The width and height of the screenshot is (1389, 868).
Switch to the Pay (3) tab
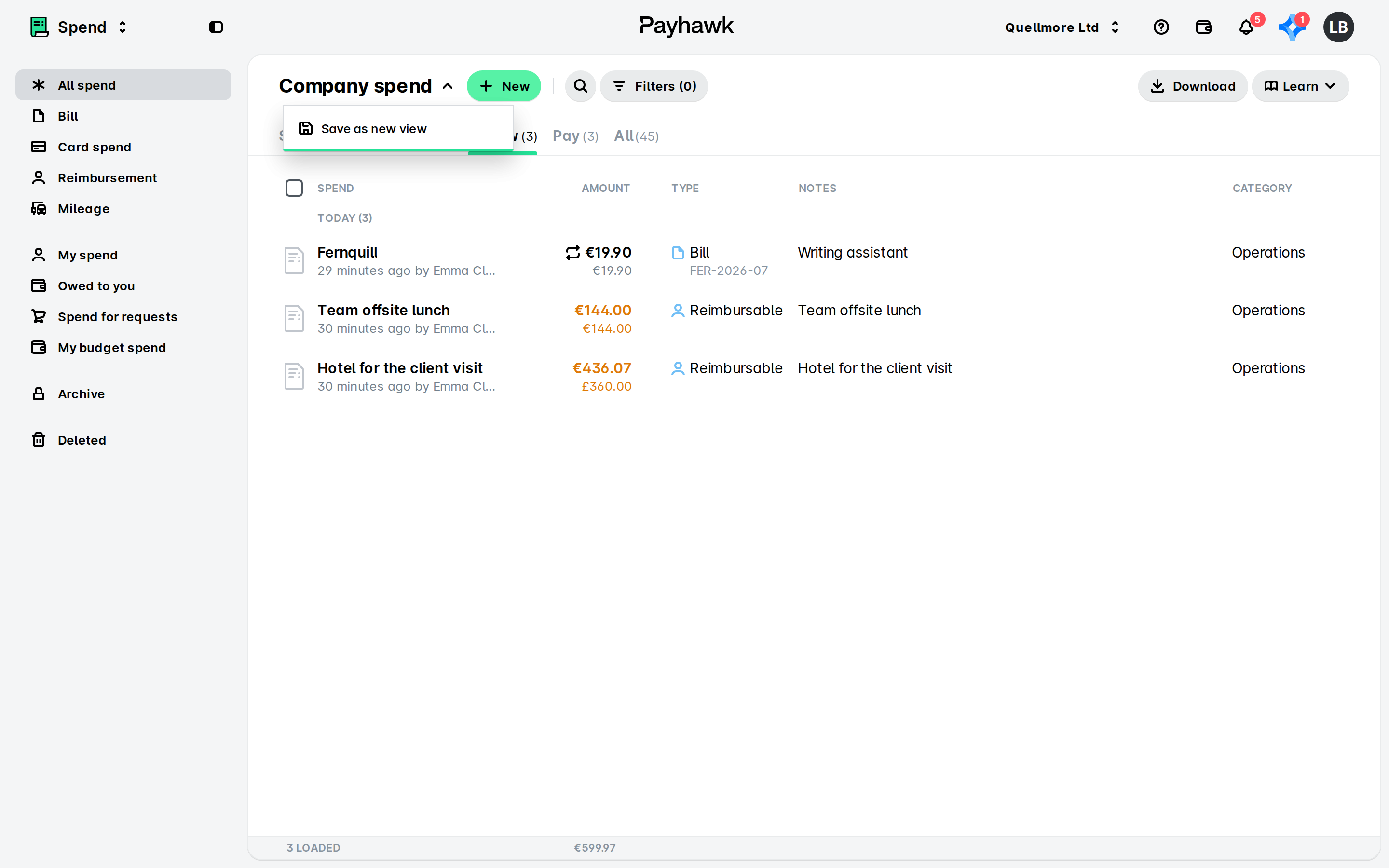(575, 136)
